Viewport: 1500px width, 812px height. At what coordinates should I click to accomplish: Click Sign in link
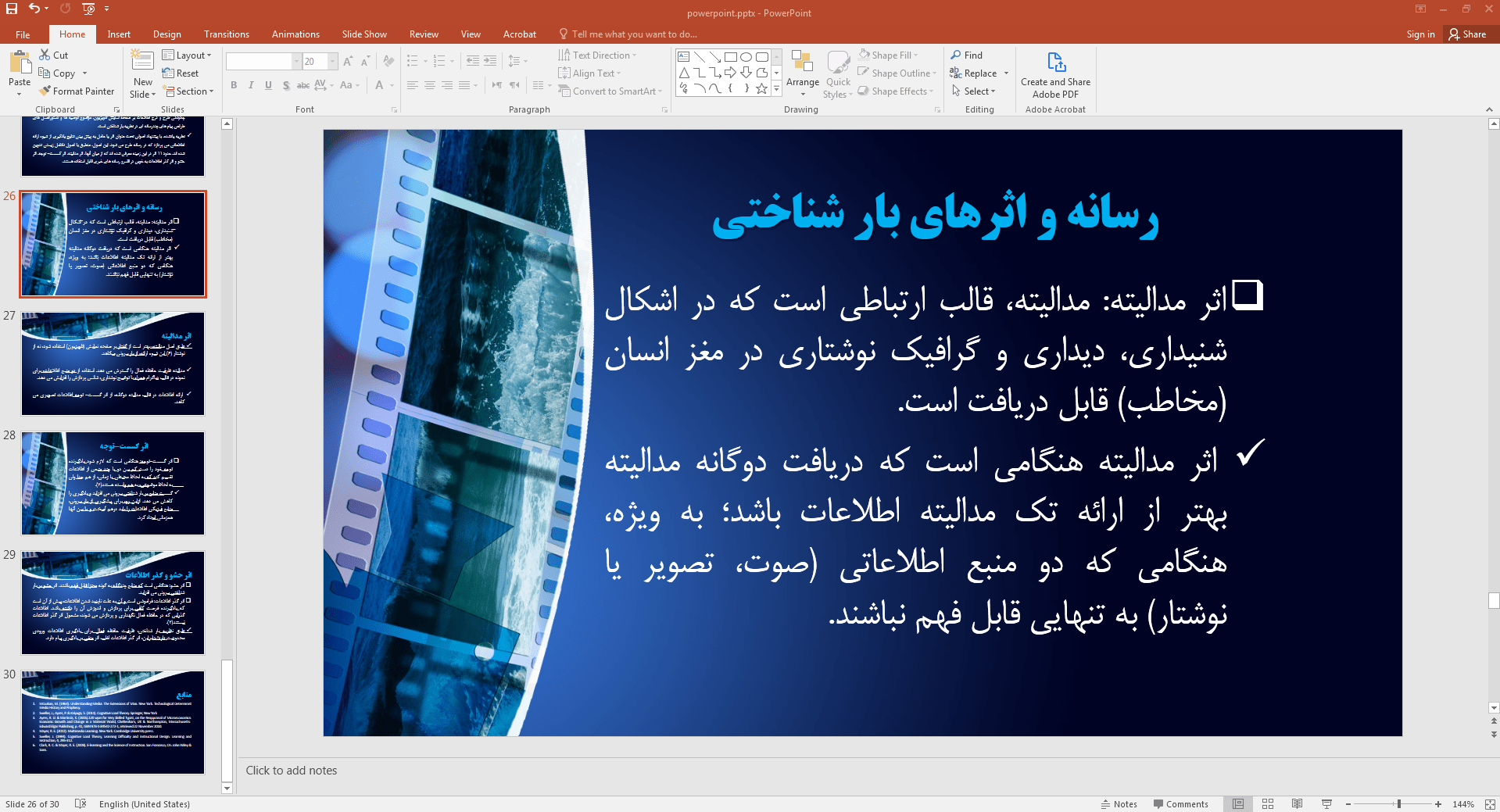pos(1420,34)
